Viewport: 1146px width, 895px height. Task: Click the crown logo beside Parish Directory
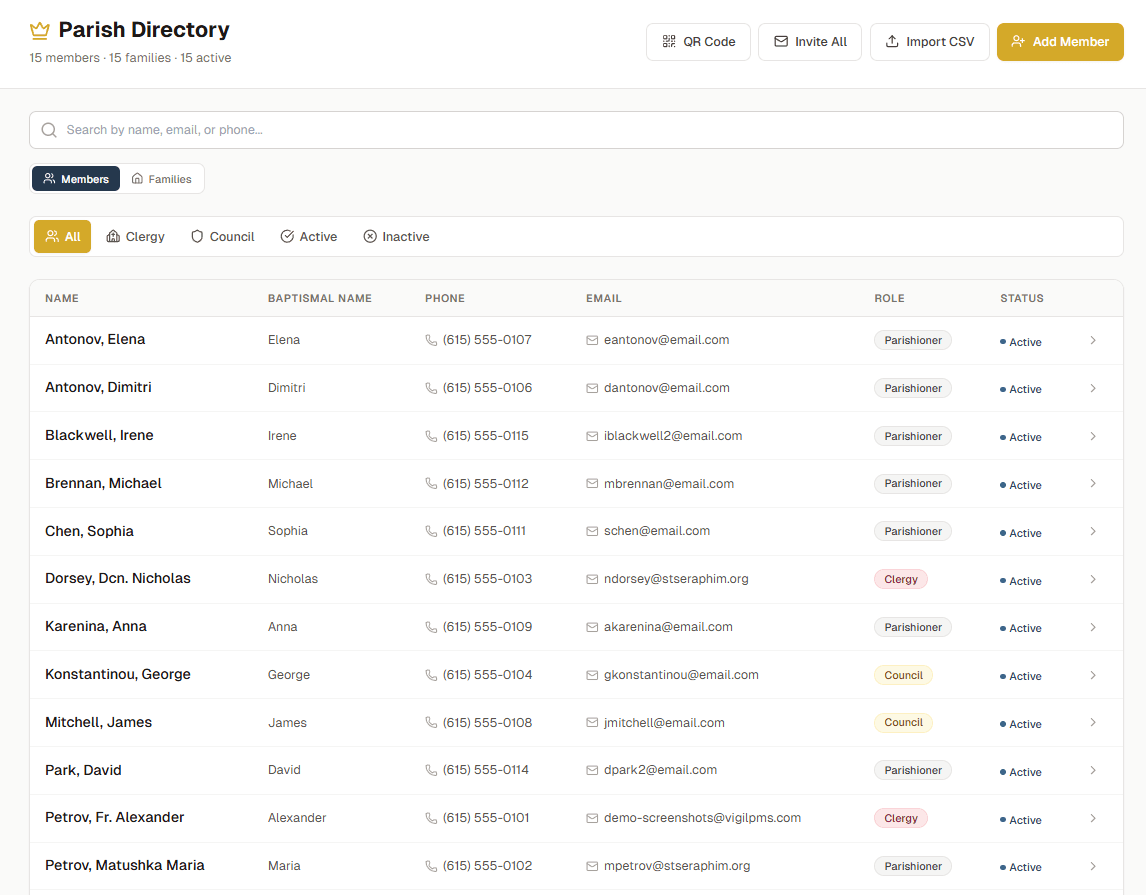click(39, 30)
